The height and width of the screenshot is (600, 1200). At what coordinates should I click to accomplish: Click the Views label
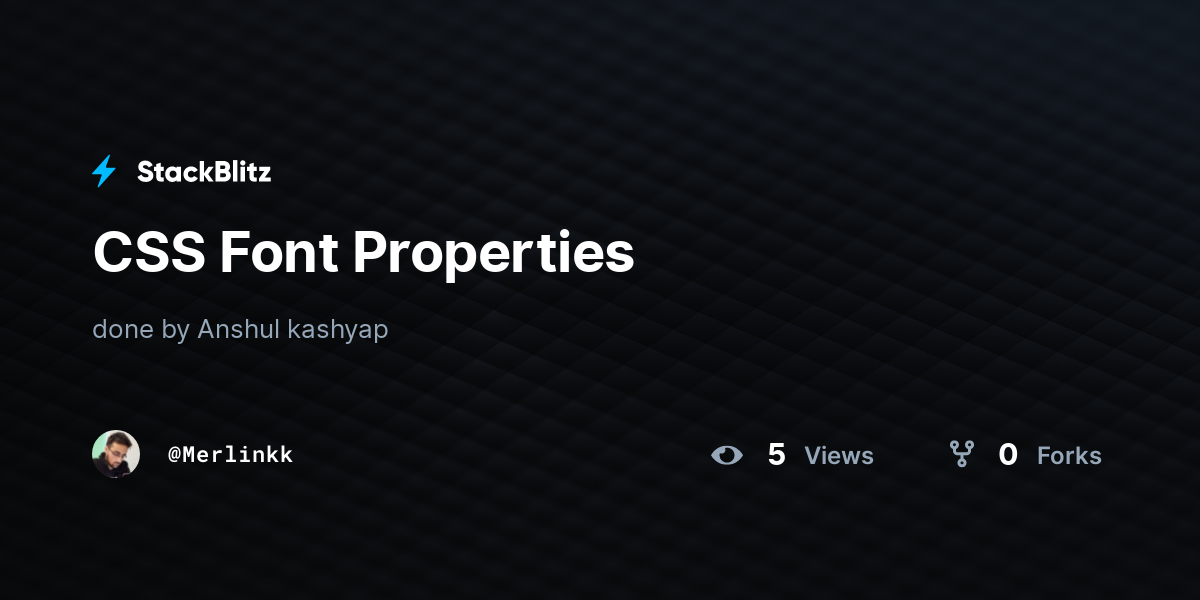[839, 456]
